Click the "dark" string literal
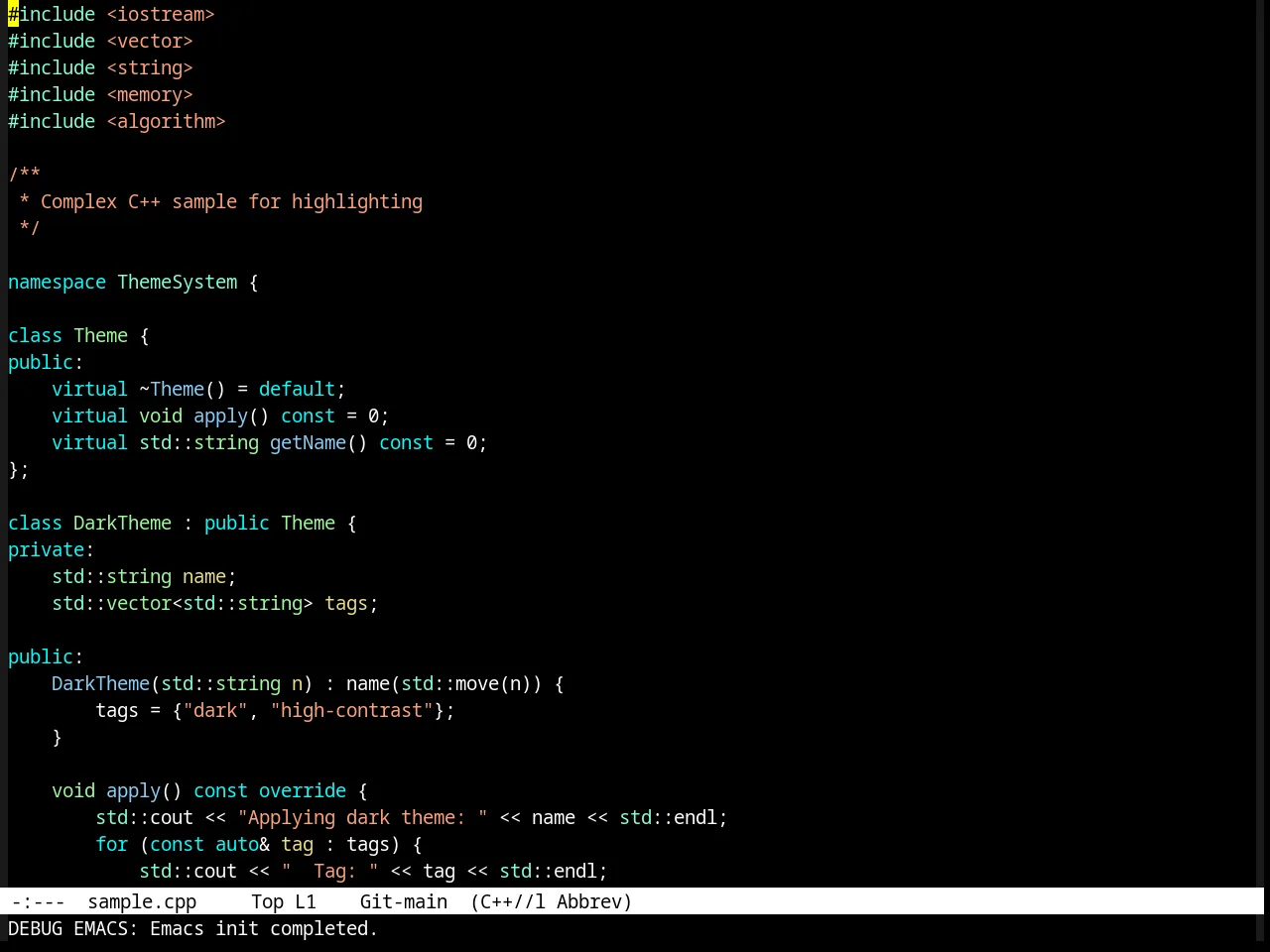 pos(215,710)
